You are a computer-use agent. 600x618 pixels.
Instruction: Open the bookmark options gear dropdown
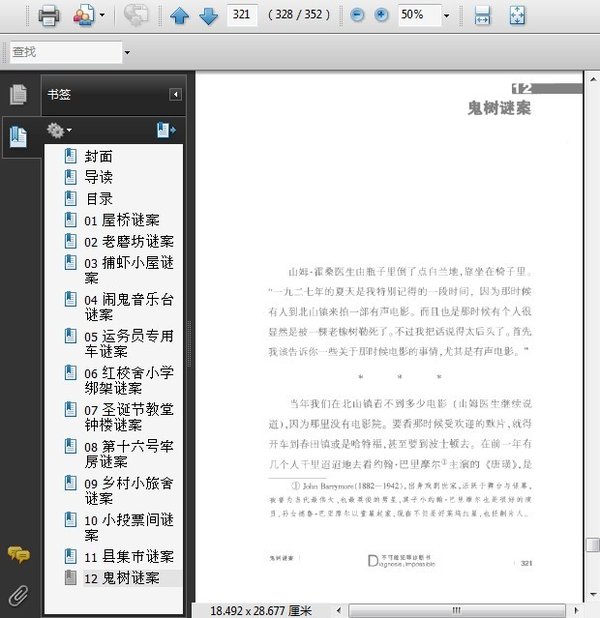[x=60, y=130]
